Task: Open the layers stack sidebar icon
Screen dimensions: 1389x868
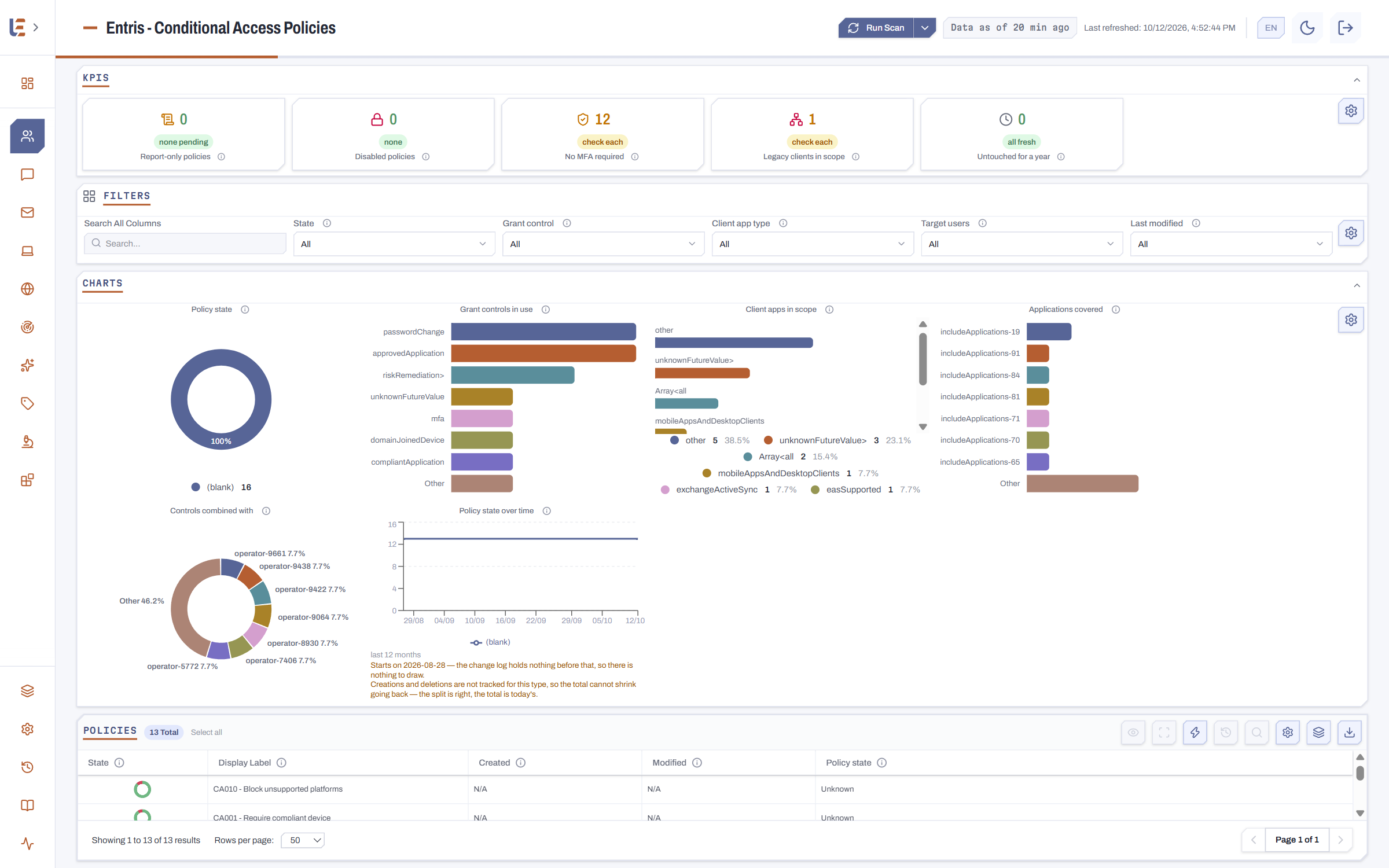Action: point(27,691)
